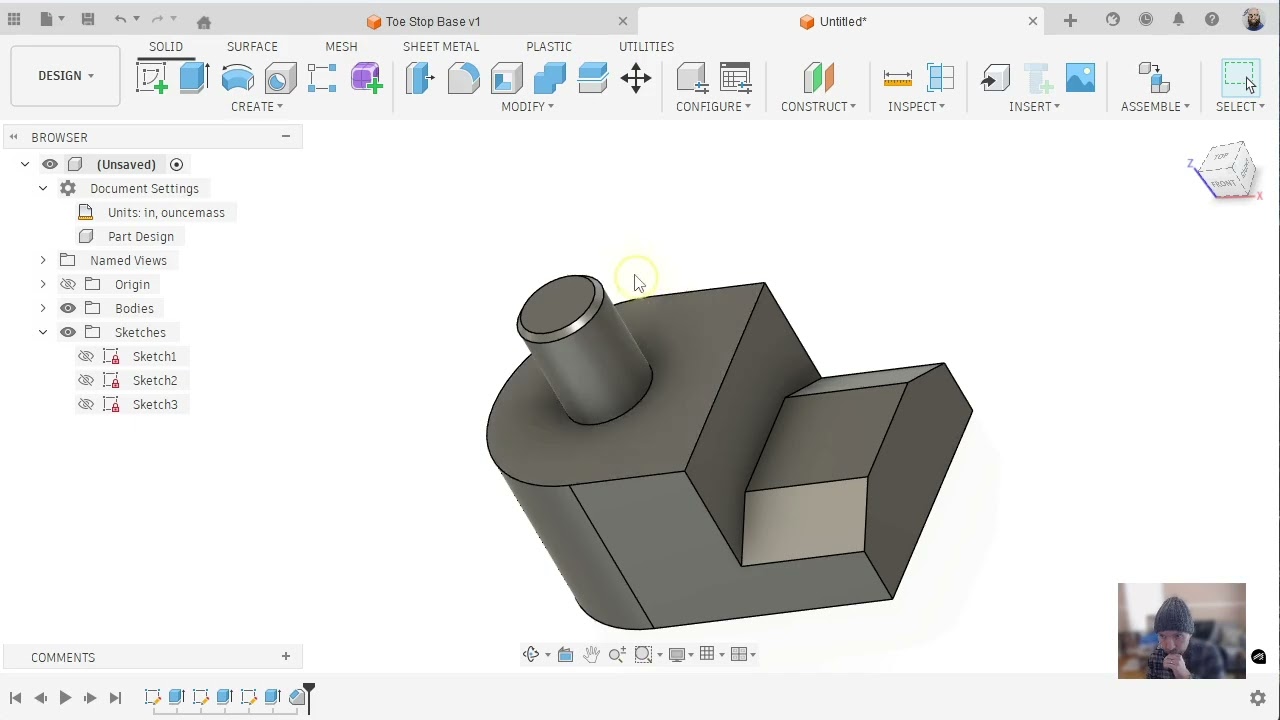Viewport: 1280px width, 720px height.
Task: Jump to timeline beginning
Action: [15, 698]
